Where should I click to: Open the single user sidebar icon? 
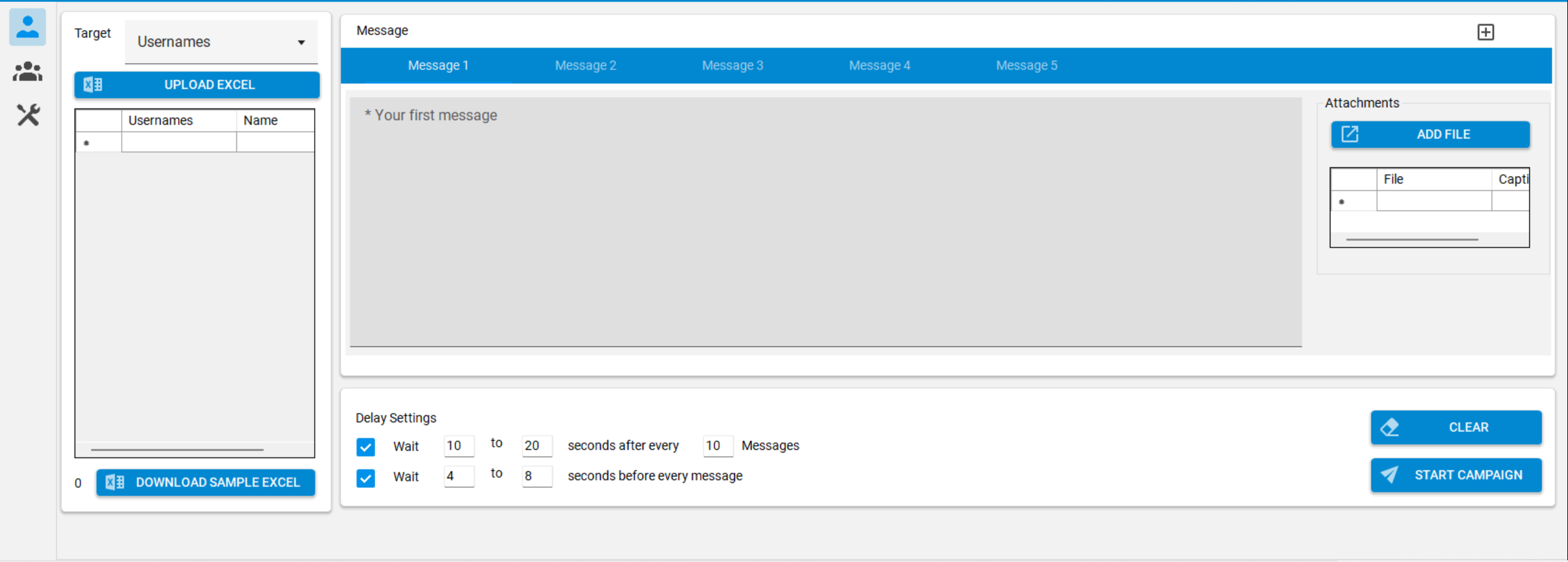(x=28, y=28)
